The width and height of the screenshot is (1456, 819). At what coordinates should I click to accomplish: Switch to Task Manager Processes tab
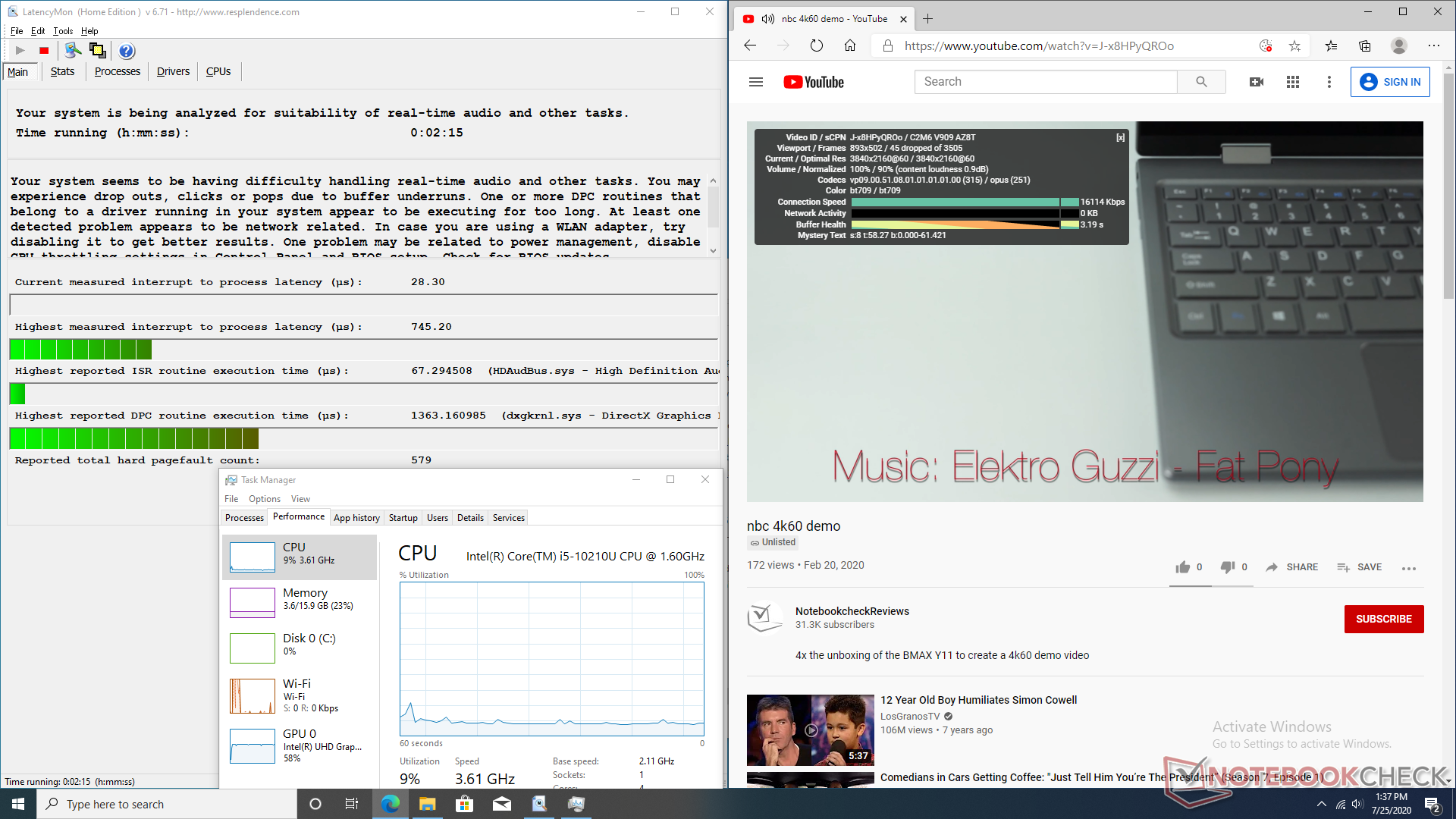pyautogui.click(x=244, y=518)
